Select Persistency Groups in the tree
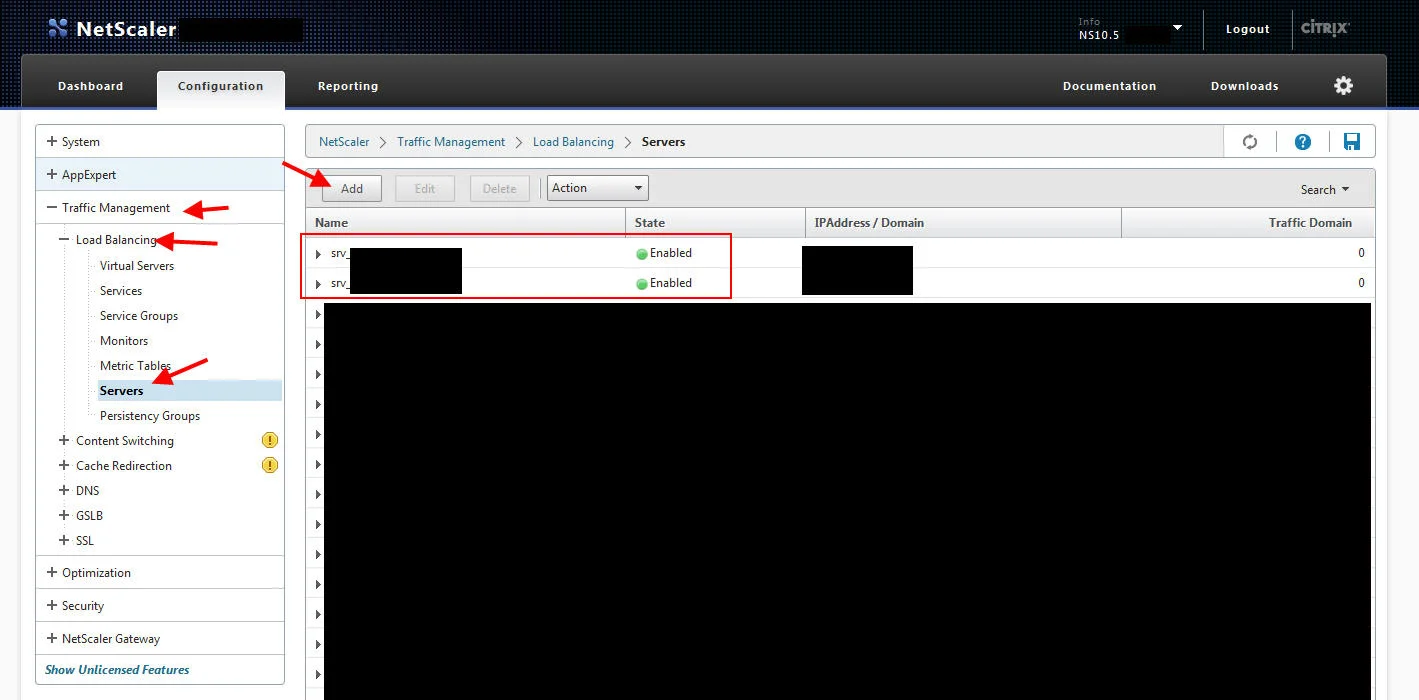Image resolution: width=1419 pixels, height=700 pixels. coord(150,416)
